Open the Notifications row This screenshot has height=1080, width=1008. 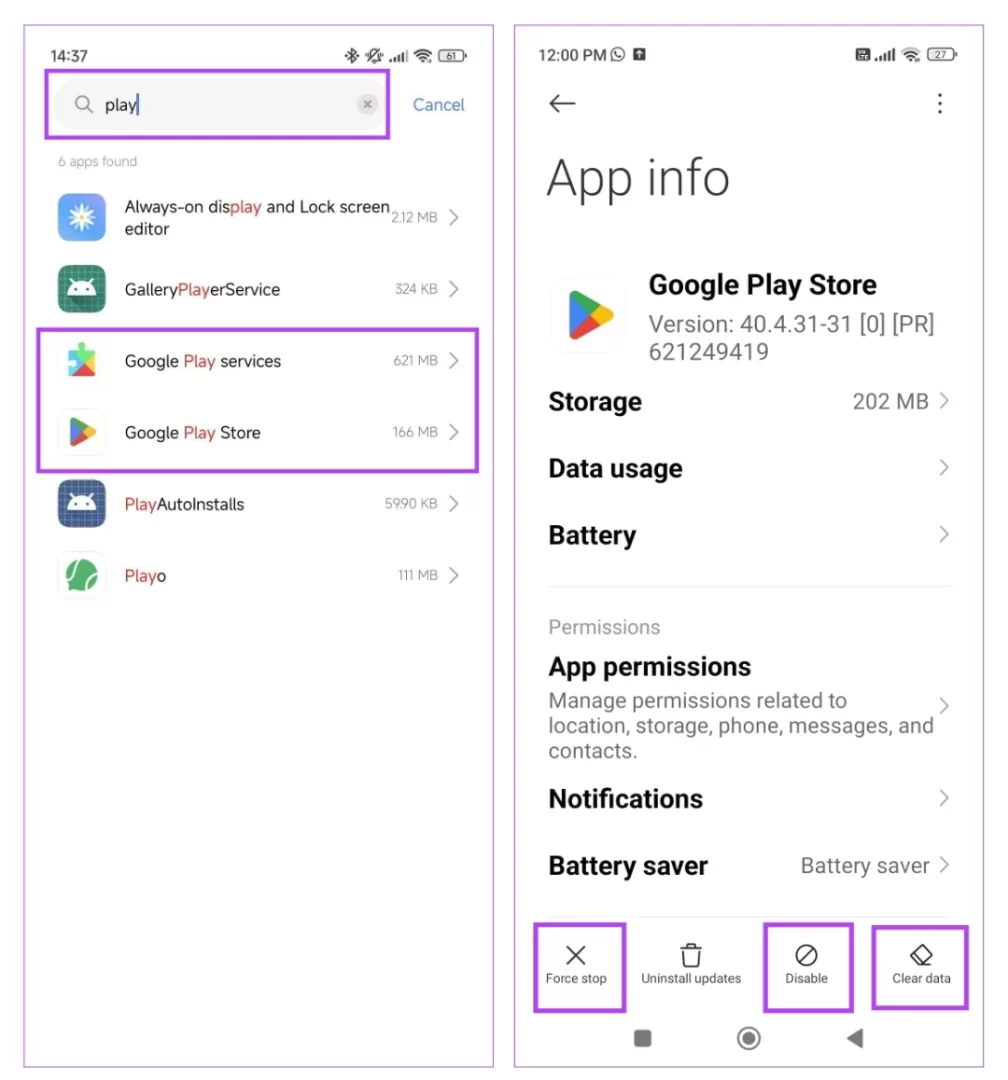749,799
